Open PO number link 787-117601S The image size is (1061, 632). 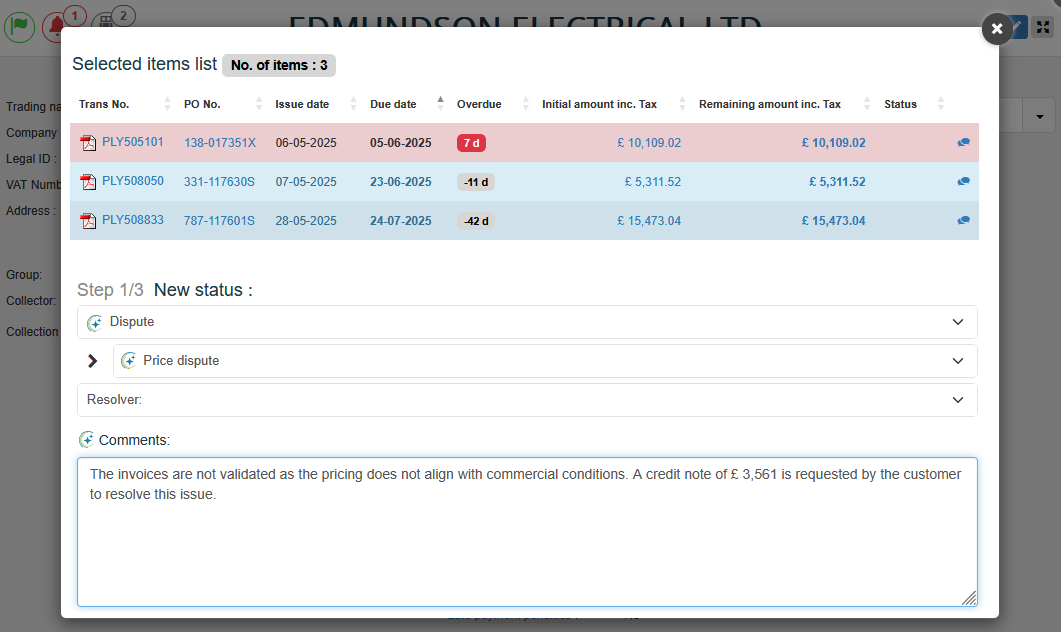tap(219, 221)
